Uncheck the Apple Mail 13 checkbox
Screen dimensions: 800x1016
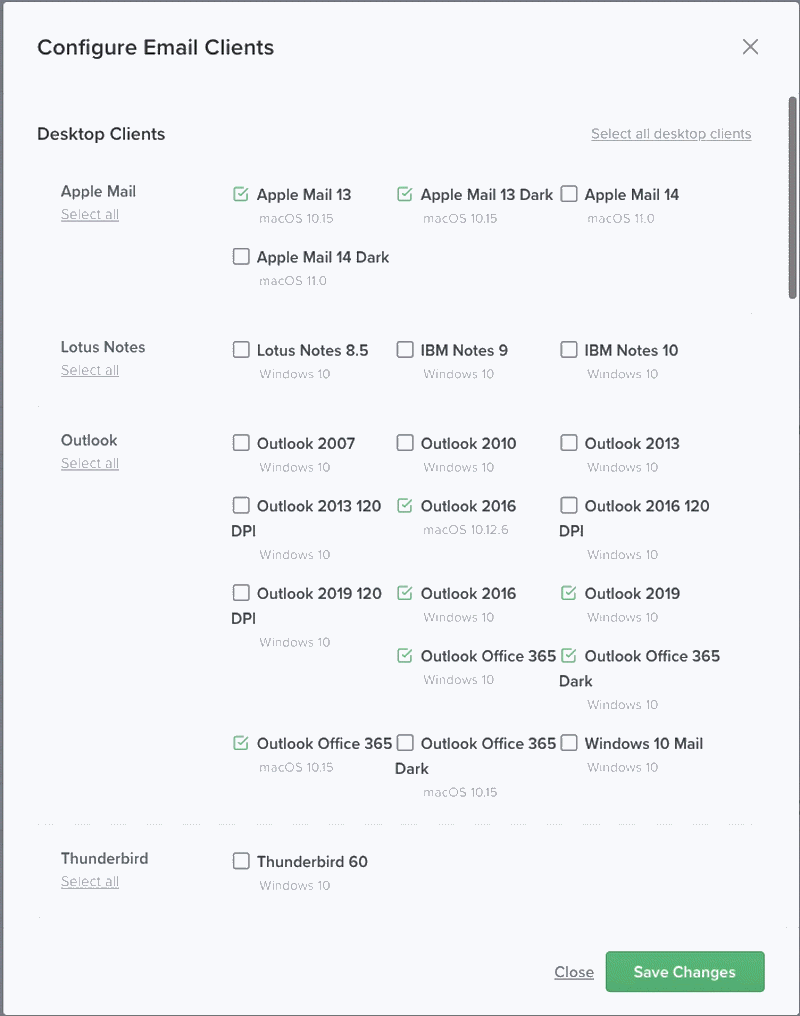[241, 194]
